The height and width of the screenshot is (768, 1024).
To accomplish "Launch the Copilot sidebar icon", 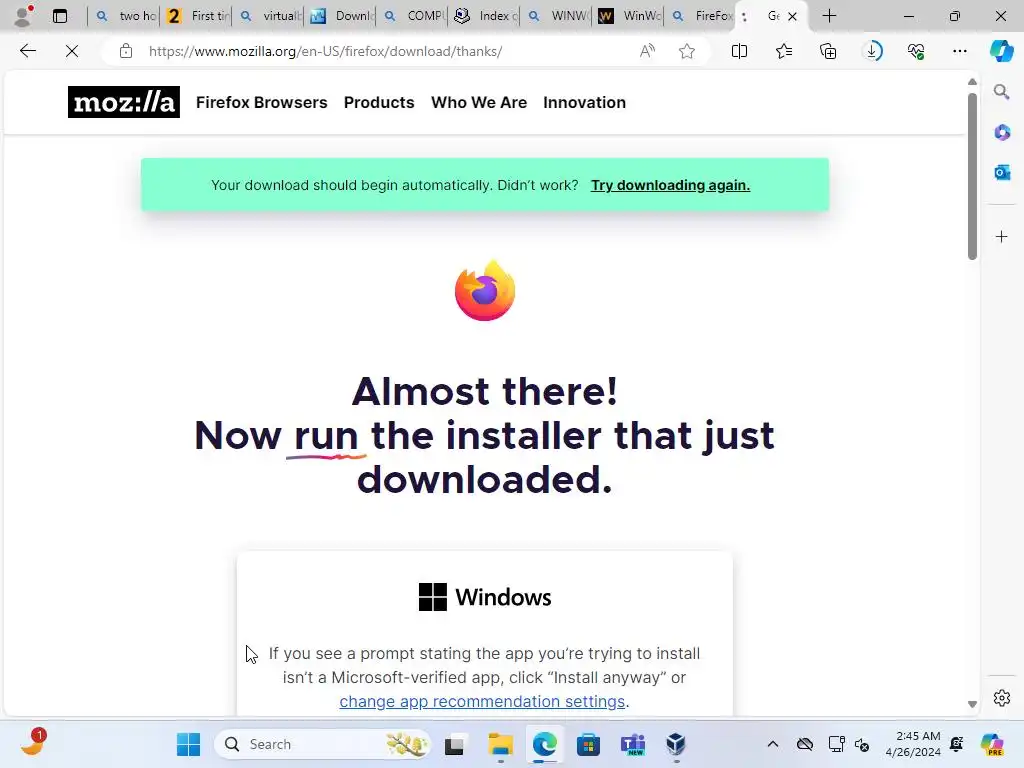I will pos(1001,51).
